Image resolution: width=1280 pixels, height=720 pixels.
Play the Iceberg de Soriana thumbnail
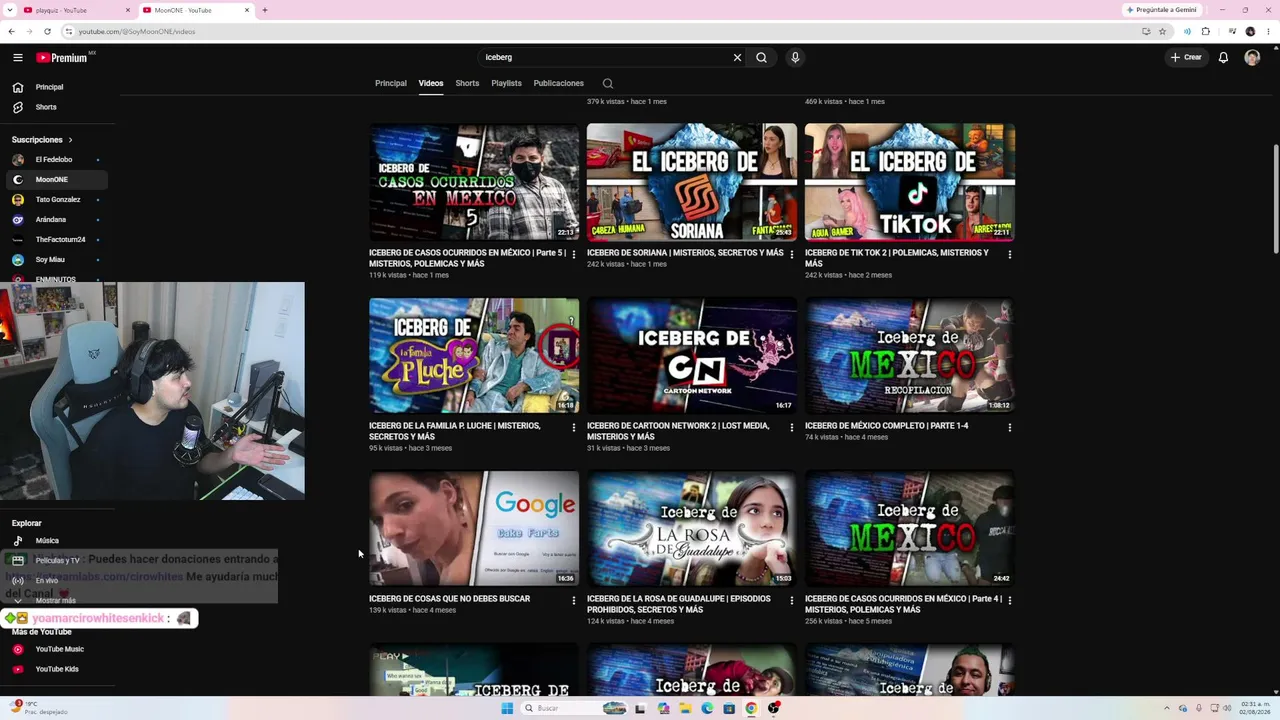click(x=692, y=182)
